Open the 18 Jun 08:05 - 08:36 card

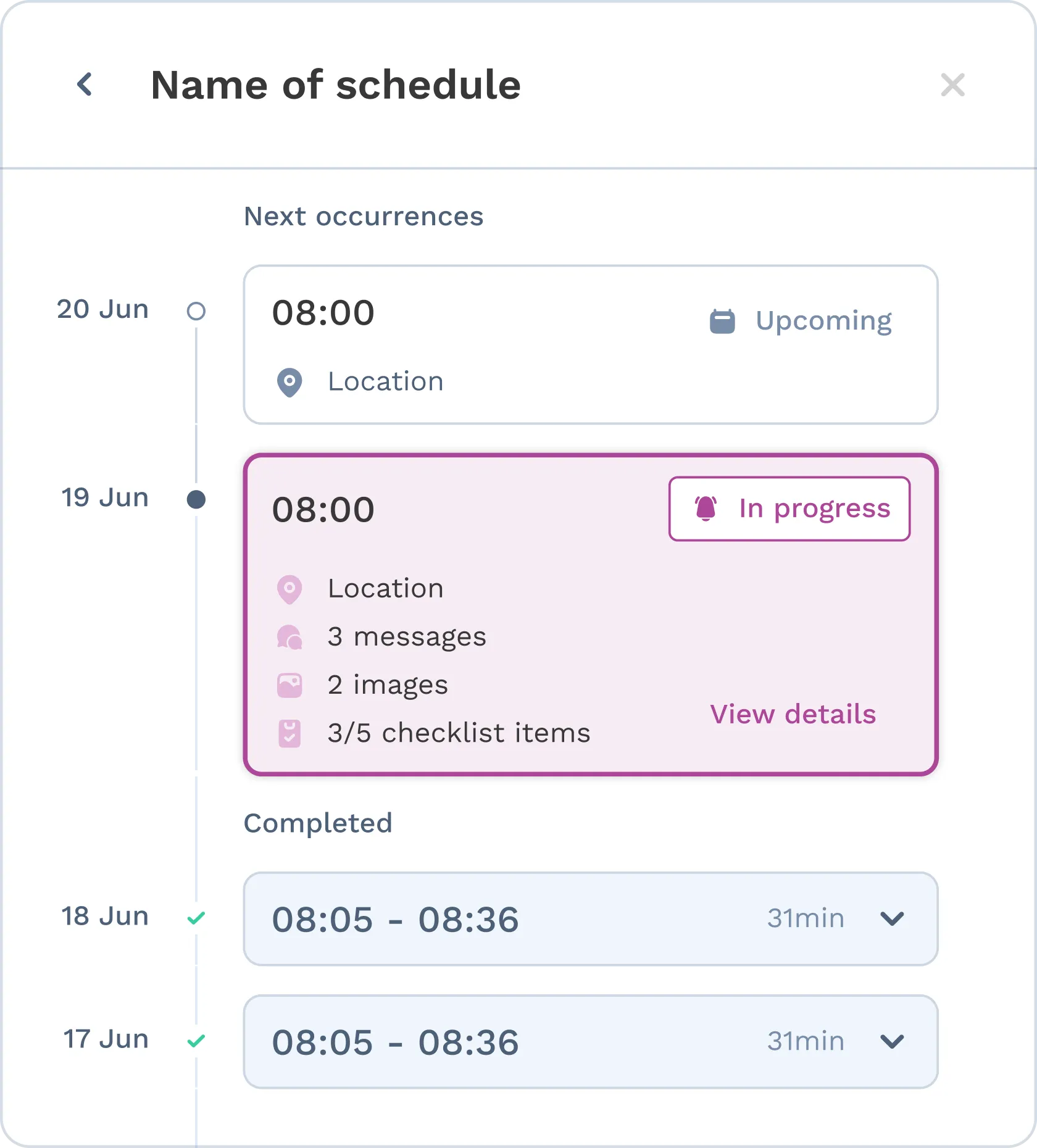click(591, 918)
